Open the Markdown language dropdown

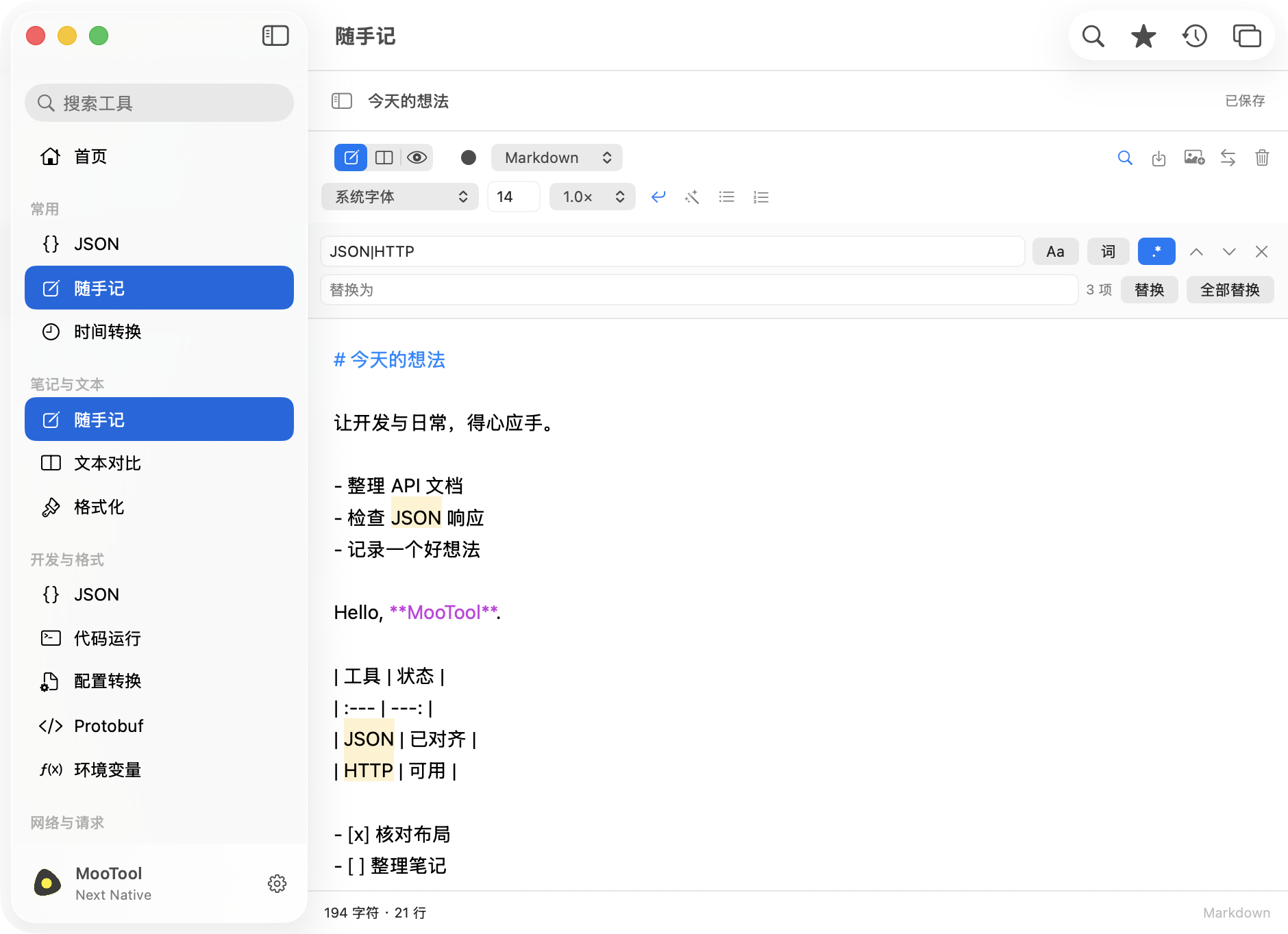(x=556, y=157)
